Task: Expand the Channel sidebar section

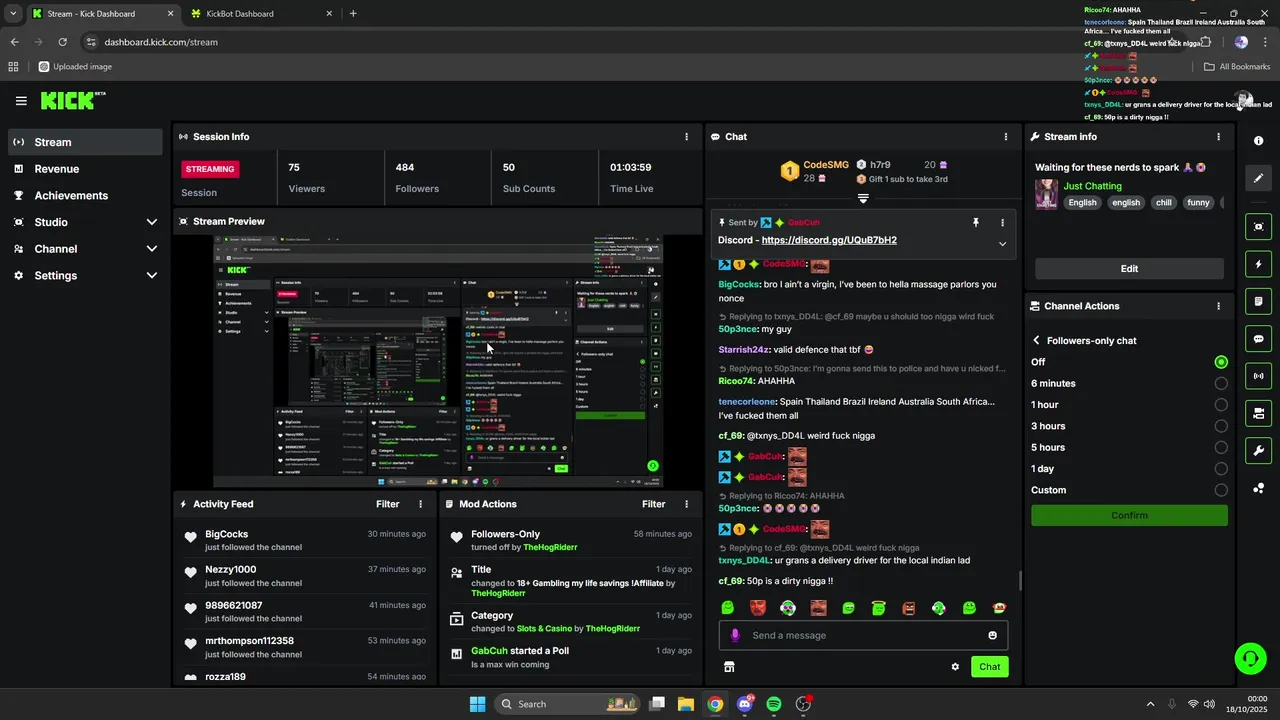Action: [x=152, y=249]
